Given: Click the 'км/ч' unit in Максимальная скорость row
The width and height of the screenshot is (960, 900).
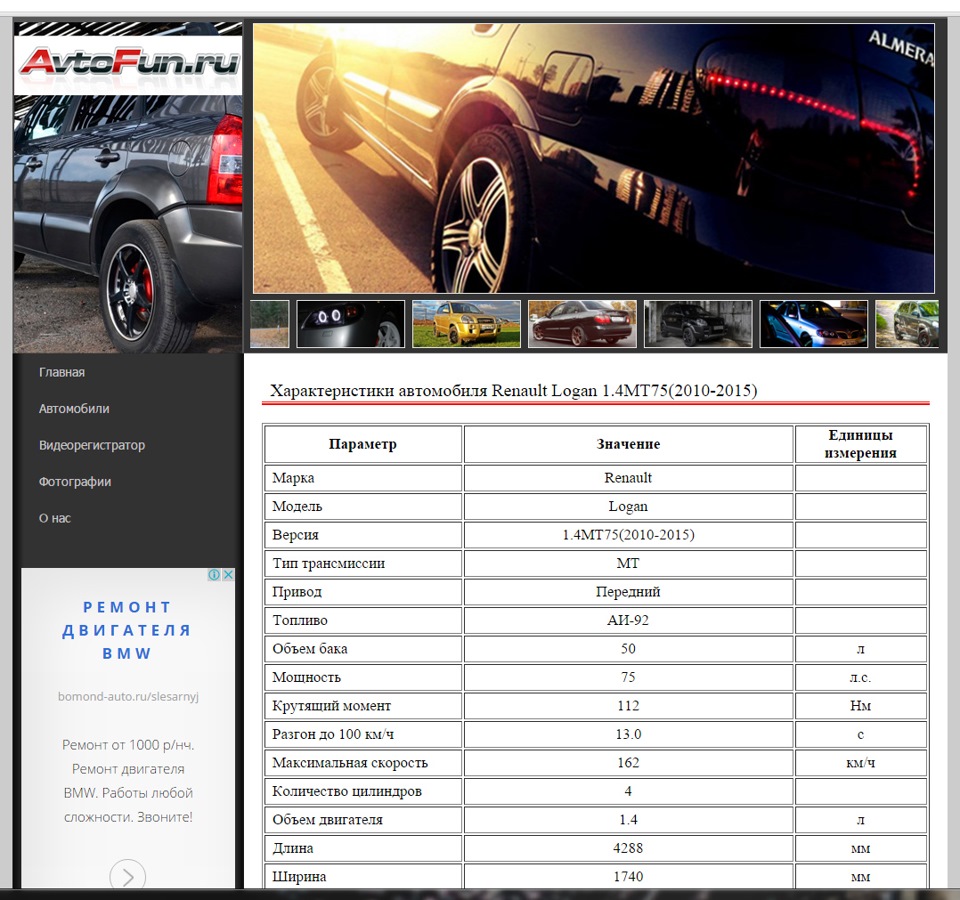Looking at the screenshot, I should 860,763.
